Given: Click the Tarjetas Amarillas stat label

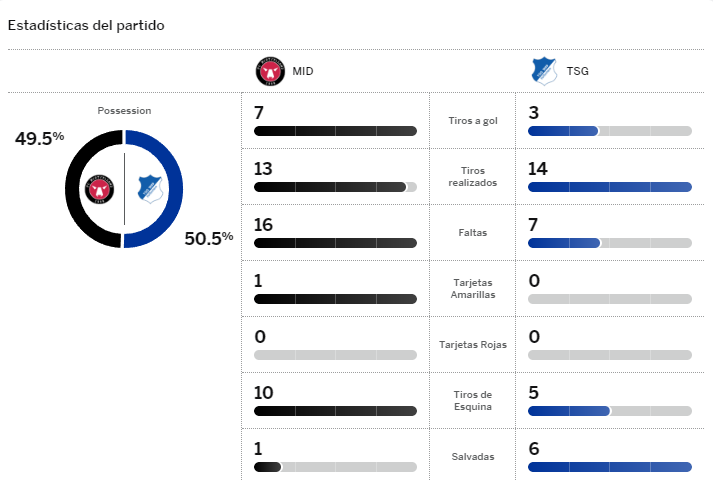Looking at the screenshot, I should tap(474, 289).
